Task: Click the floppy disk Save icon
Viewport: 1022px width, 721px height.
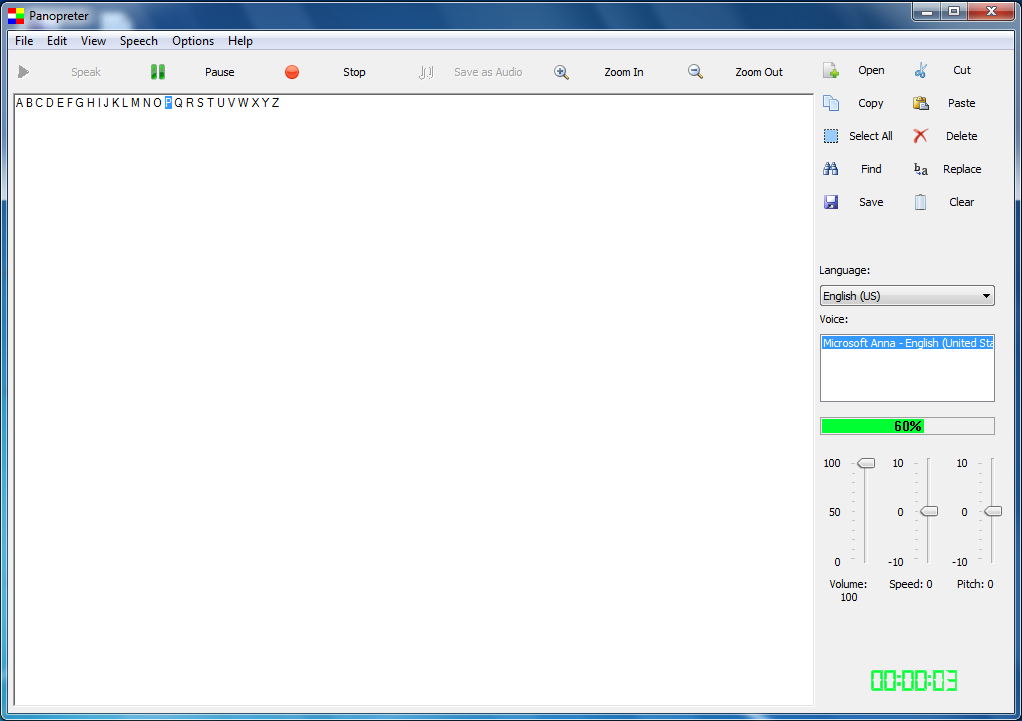Action: (831, 202)
